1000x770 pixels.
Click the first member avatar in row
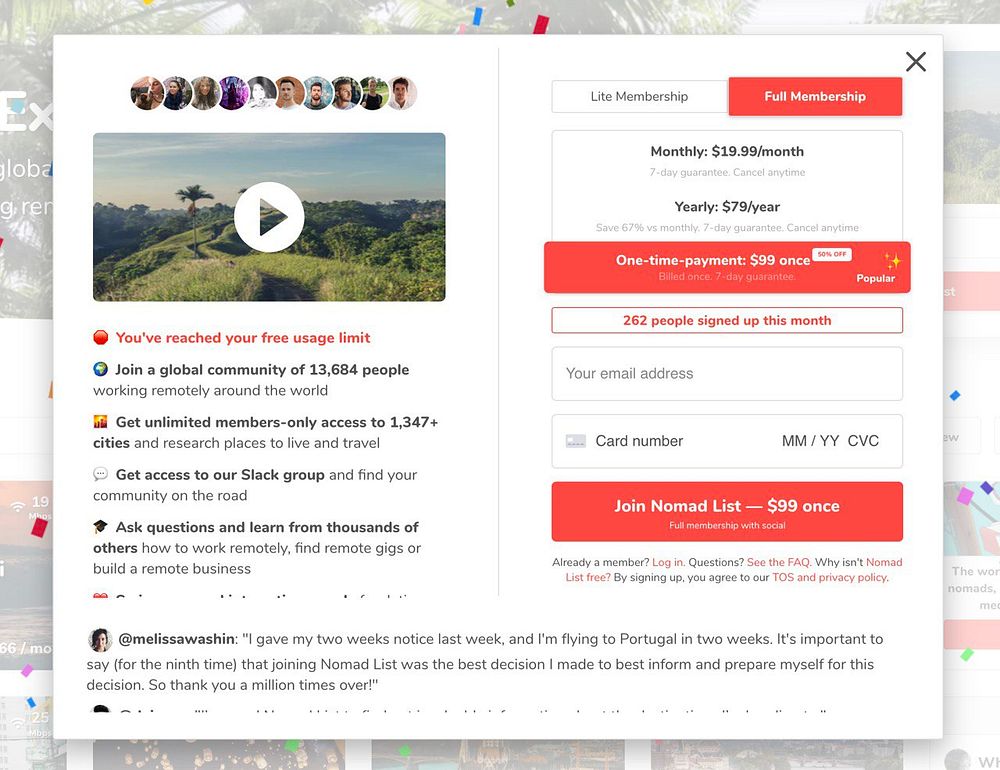147,93
